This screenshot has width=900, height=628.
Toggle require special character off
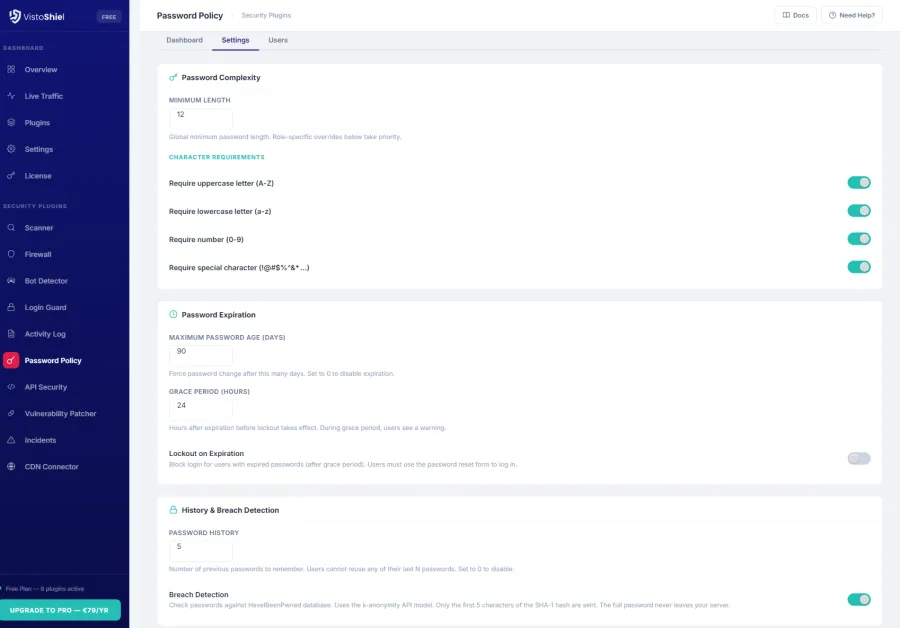(x=858, y=266)
